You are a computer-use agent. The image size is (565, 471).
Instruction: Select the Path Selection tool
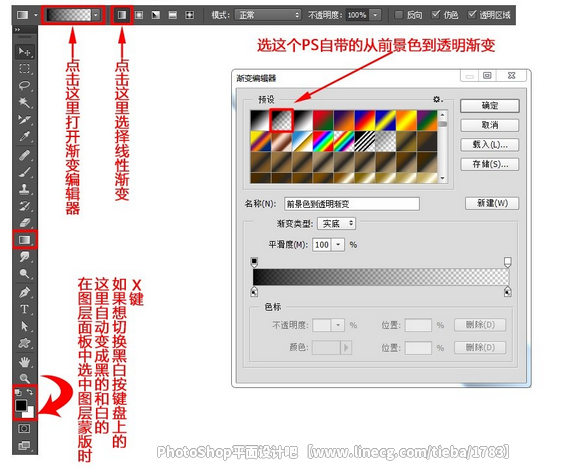[x=25, y=326]
